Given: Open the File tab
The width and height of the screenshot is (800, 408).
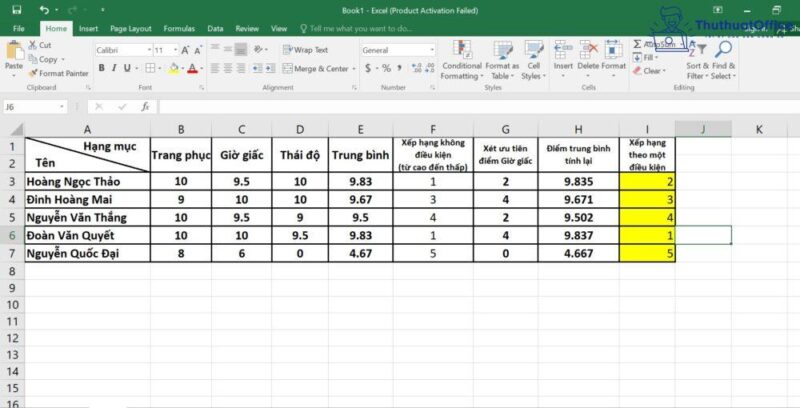Looking at the screenshot, I should pyautogui.click(x=19, y=29).
